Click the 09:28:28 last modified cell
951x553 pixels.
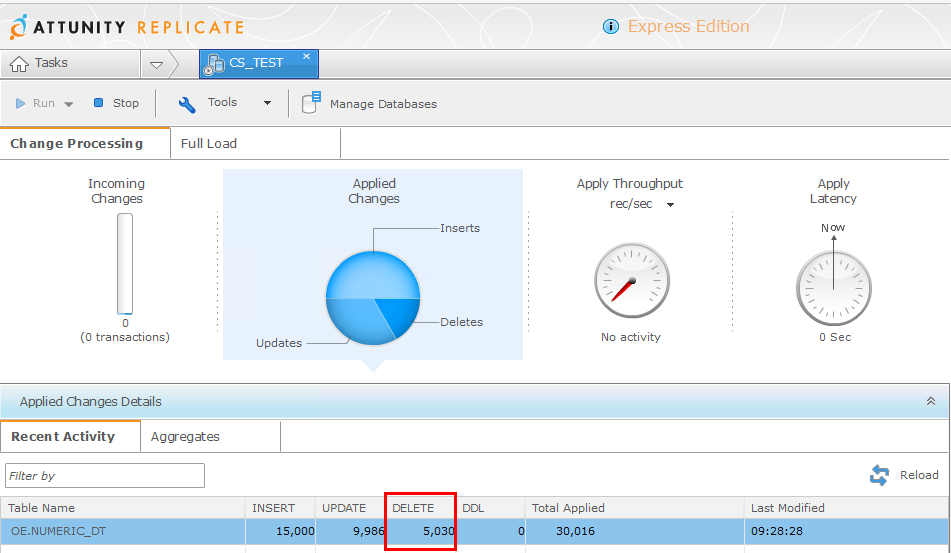click(847, 531)
